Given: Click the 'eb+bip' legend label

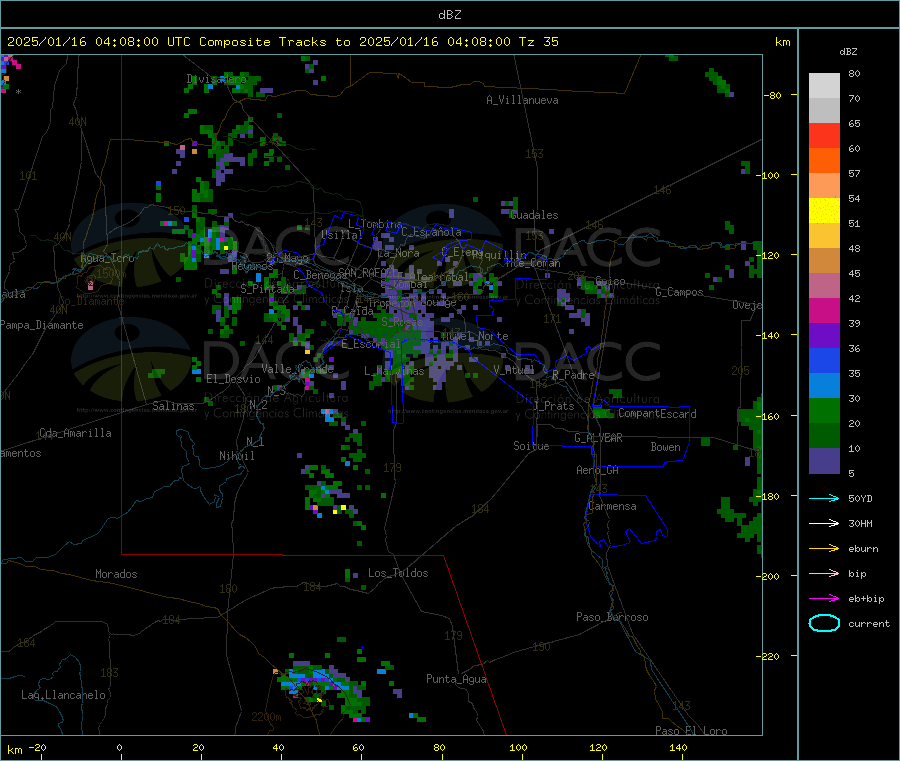Looking at the screenshot, I should pyautogui.click(x=866, y=599).
